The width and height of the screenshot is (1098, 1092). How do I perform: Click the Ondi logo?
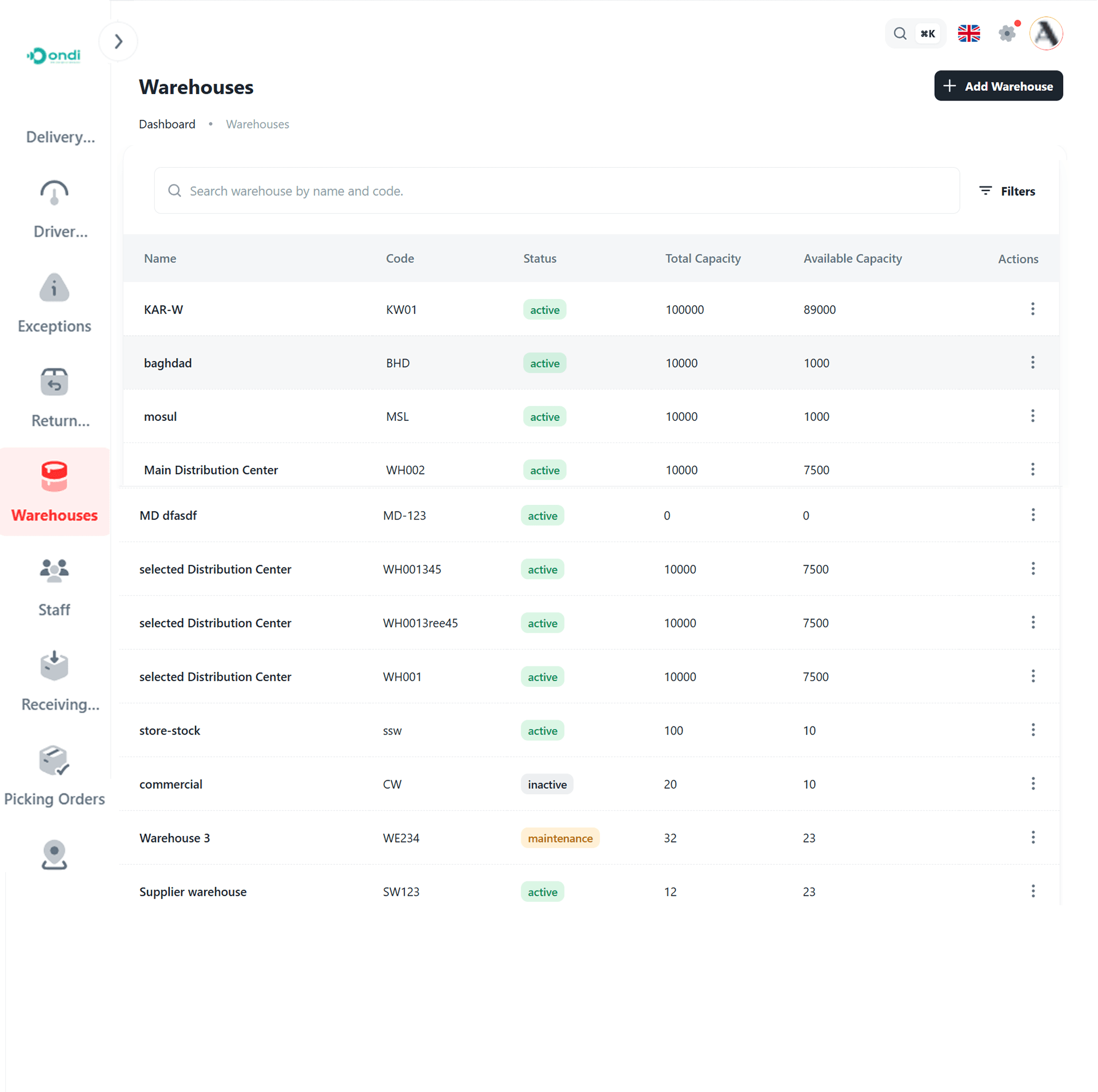[54, 55]
